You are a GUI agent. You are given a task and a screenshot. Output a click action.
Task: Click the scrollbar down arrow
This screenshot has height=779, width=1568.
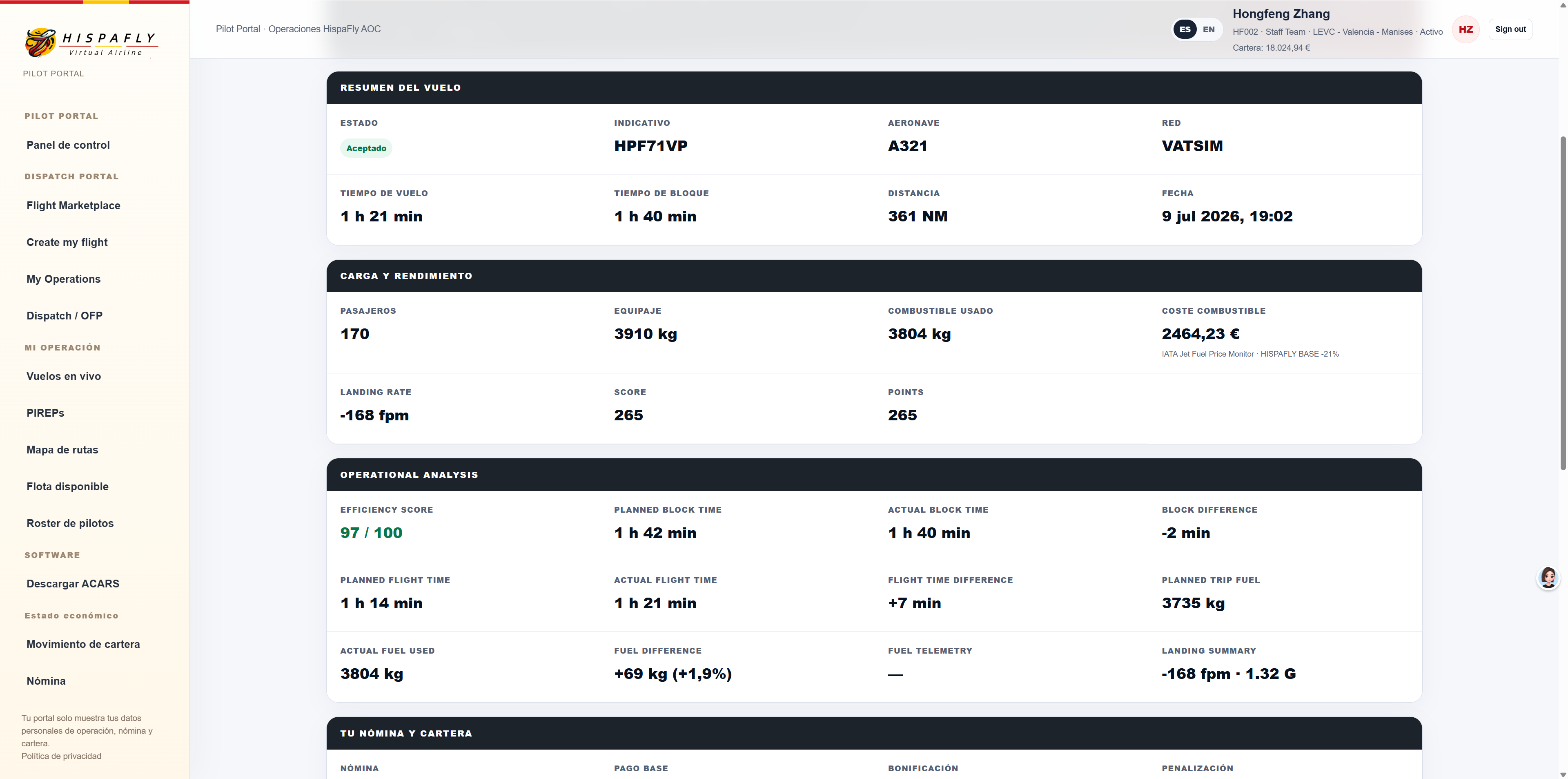(1563, 774)
